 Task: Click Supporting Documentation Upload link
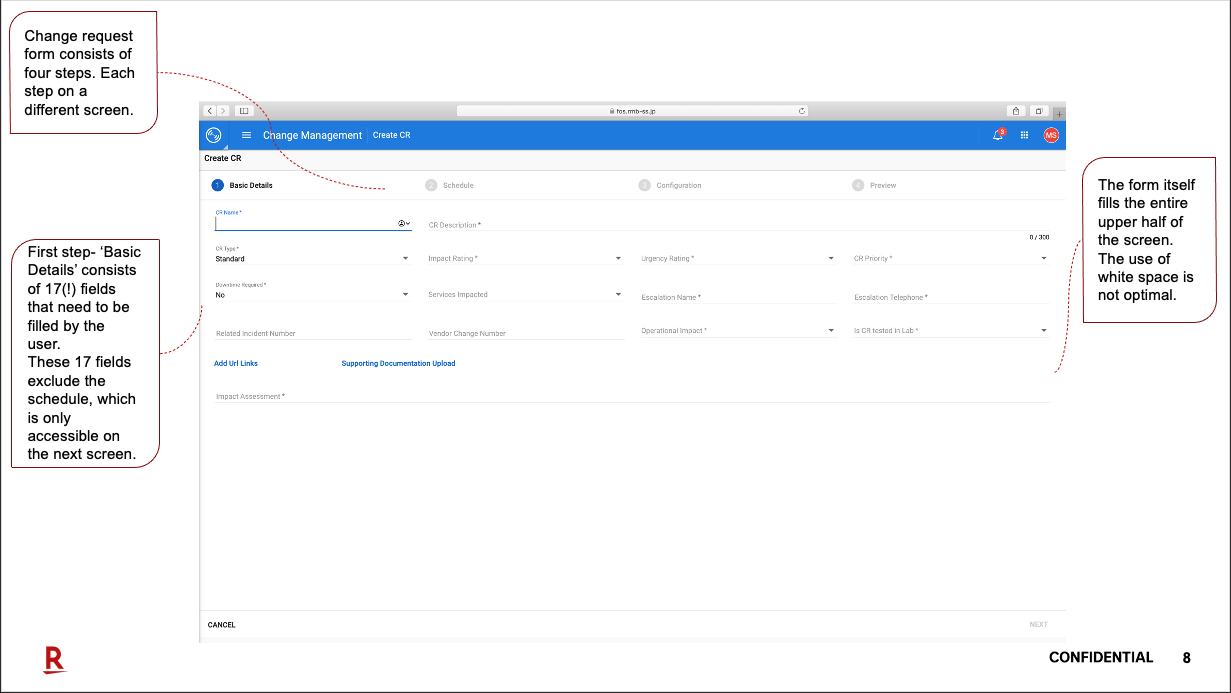(x=398, y=363)
